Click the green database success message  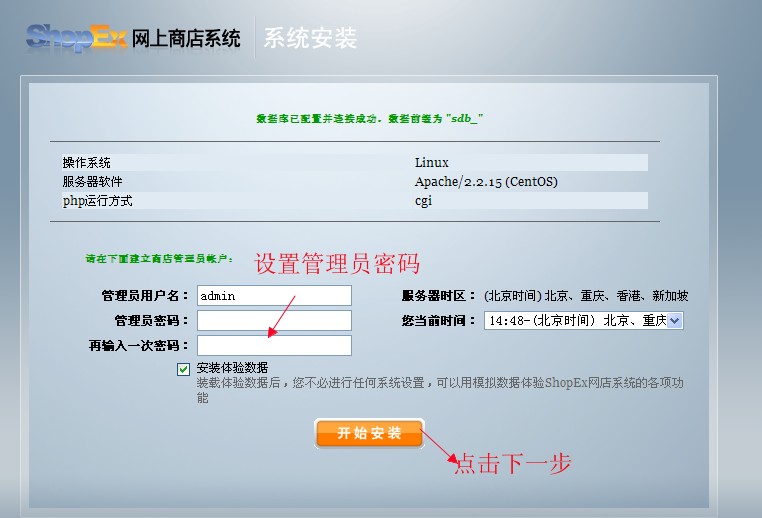click(369, 119)
